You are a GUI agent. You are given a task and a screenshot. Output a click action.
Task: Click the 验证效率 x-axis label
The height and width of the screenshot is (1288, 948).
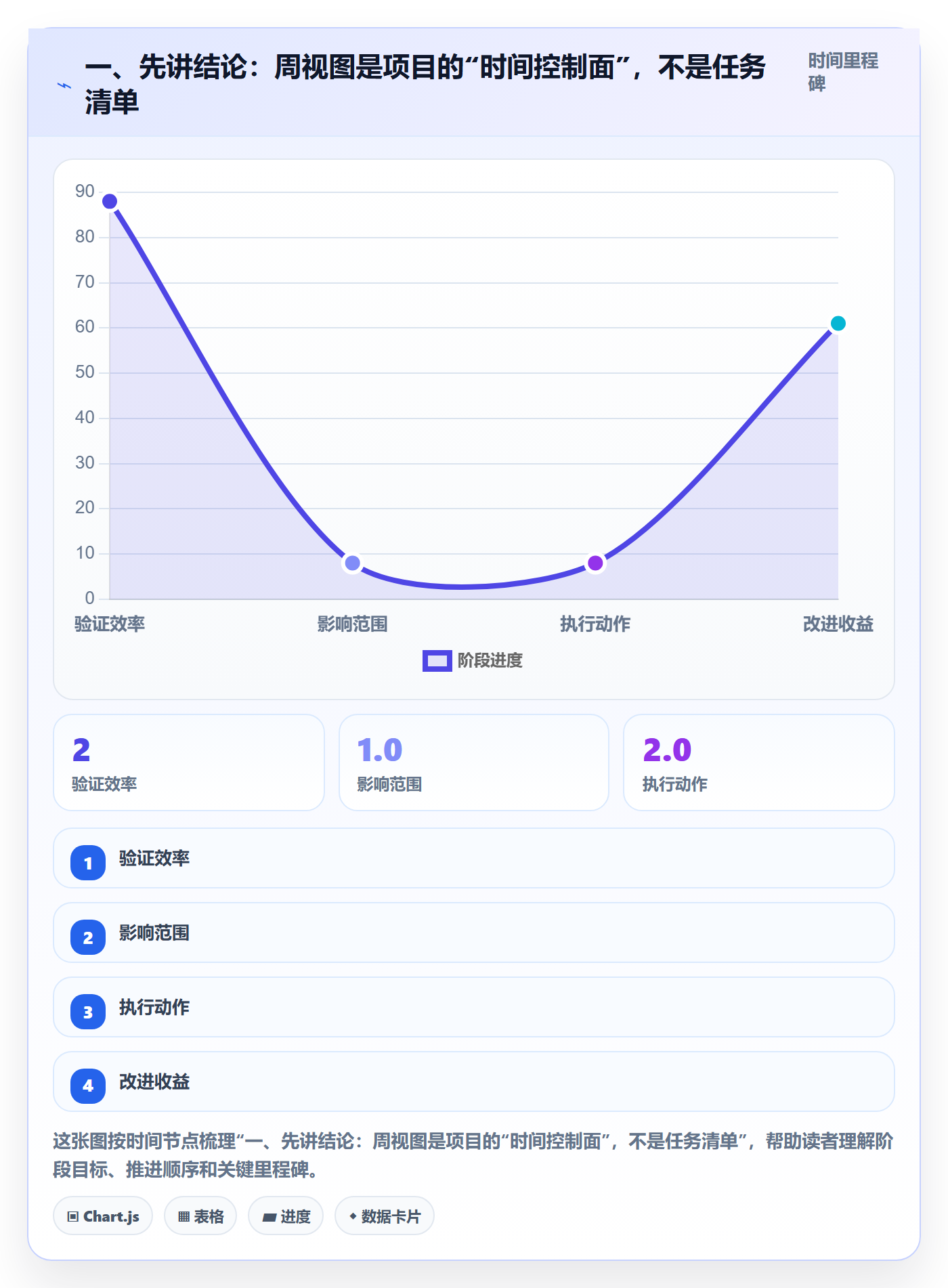pyautogui.click(x=110, y=624)
